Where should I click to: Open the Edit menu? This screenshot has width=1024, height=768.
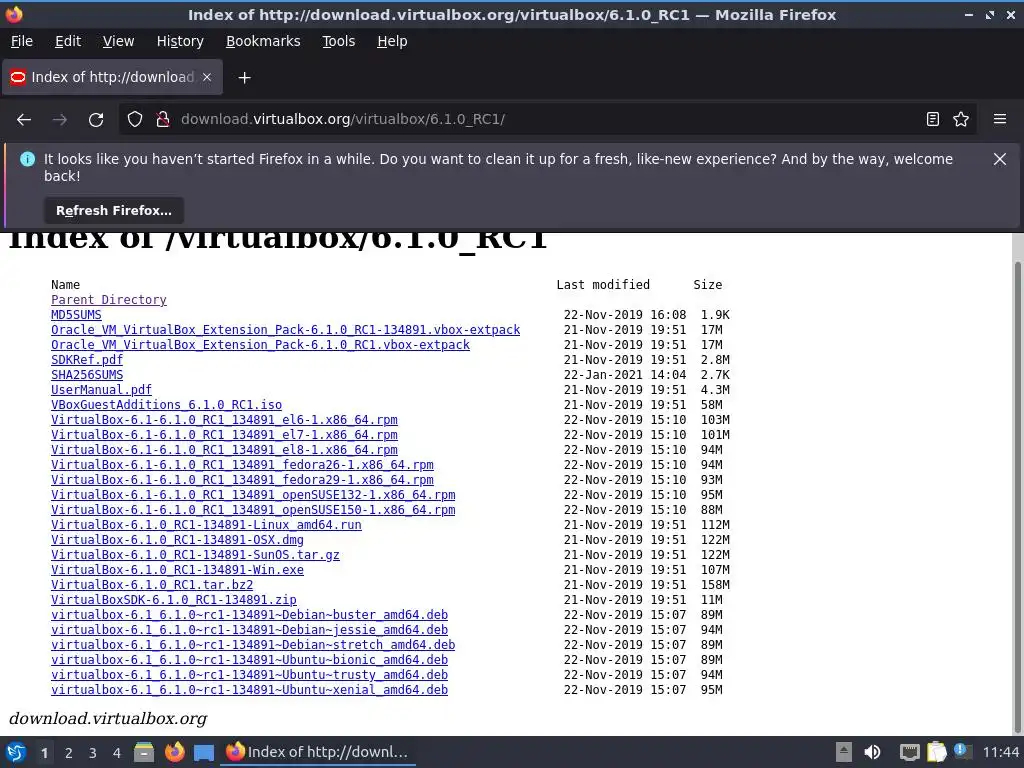(68, 41)
